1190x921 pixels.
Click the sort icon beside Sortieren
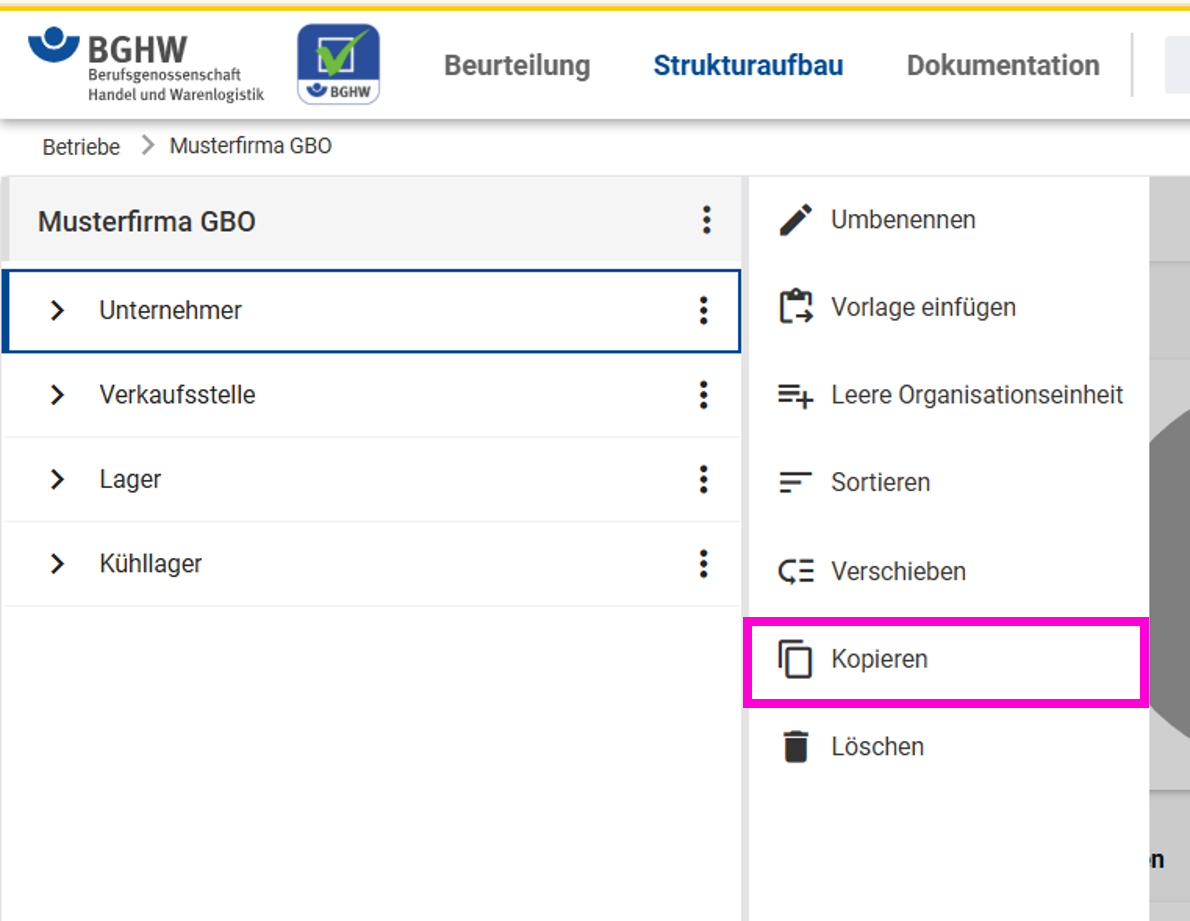796,483
